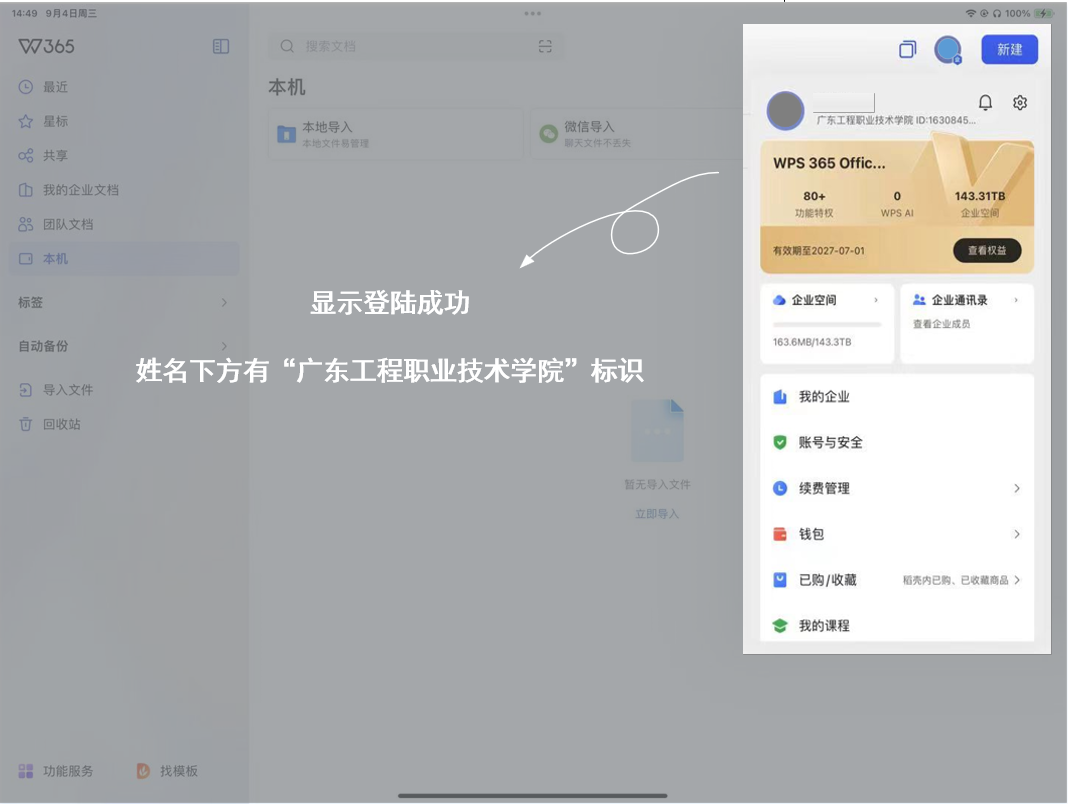Toggle the sidebar collapse icon
Image resolution: width=1068 pixels, height=804 pixels.
tap(221, 46)
